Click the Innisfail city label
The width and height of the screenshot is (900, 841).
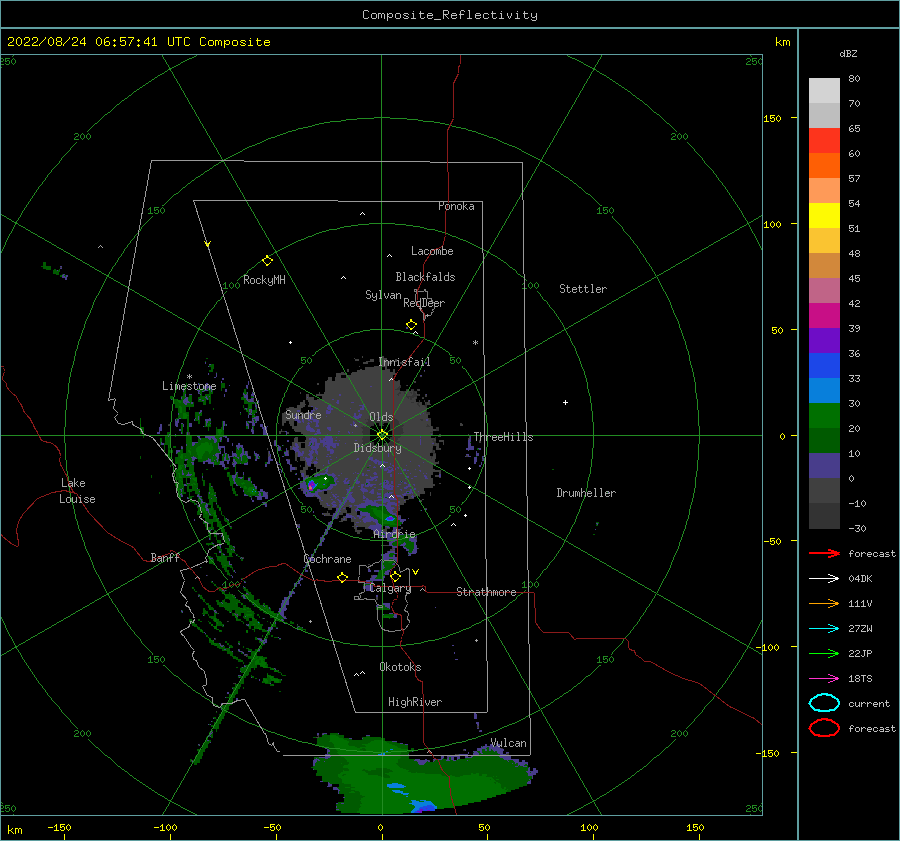(404, 362)
